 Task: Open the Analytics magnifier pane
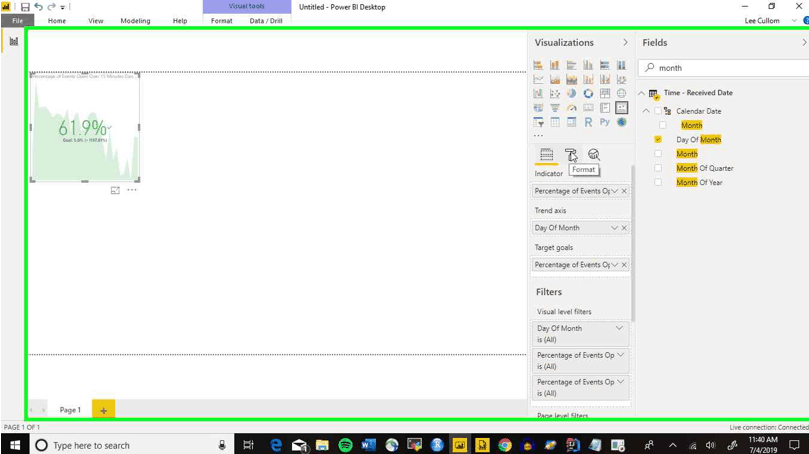point(594,154)
